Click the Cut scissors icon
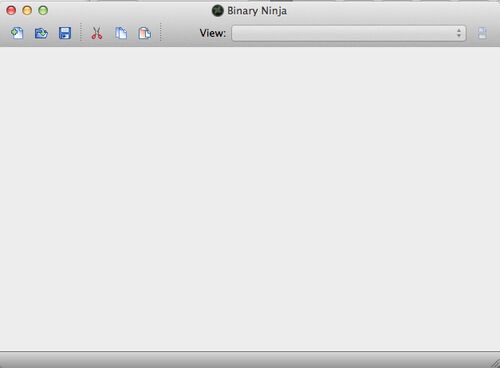Viewport: 500px width, 368px height. click(x=97, y=33)
